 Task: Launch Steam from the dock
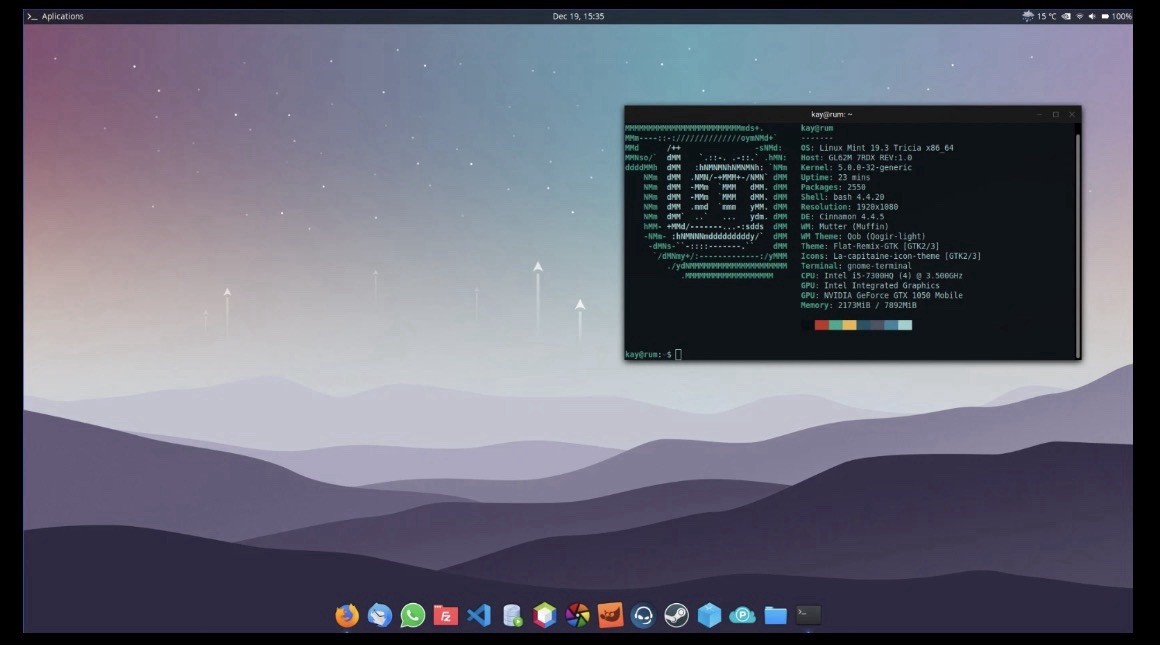(676, 615)
